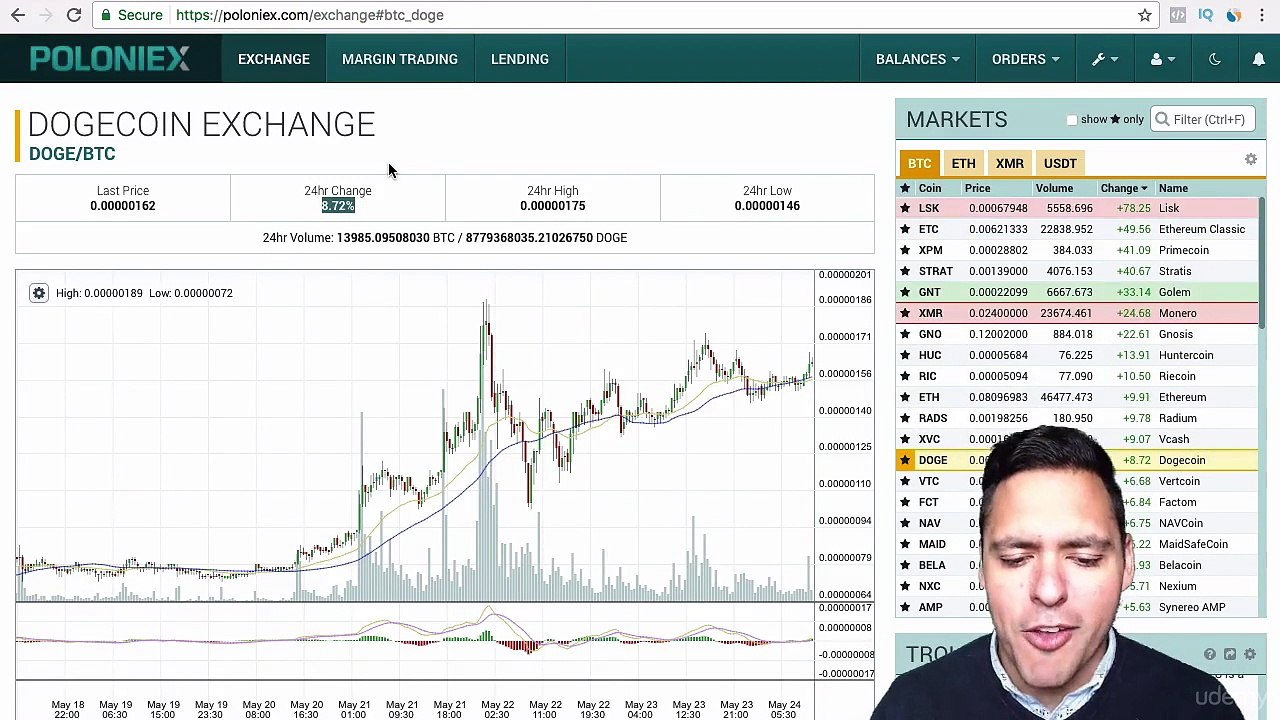The width and height of the screenshot is (1280, 720).
Task: Reload the Poloniex page
Action: pyautogui.click(x=74, y=15)
